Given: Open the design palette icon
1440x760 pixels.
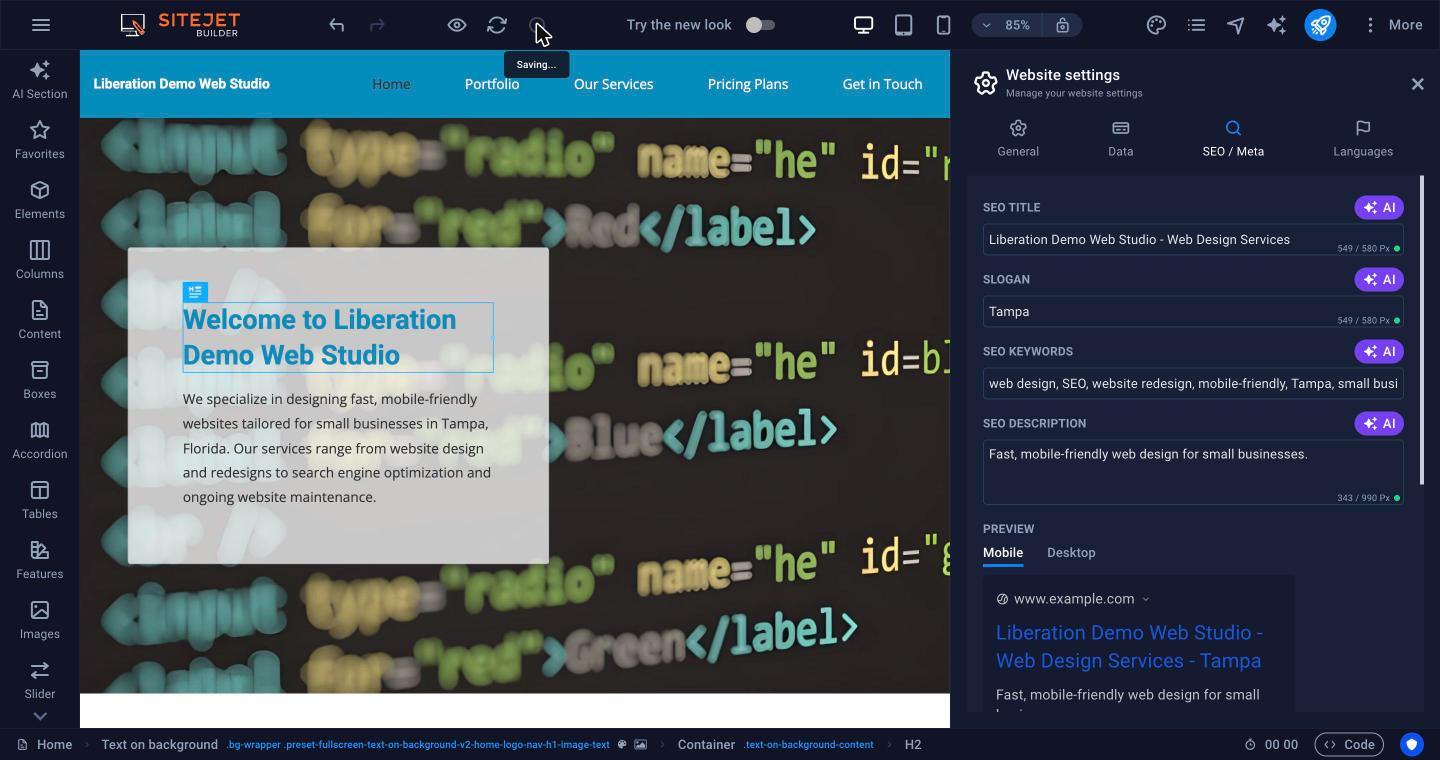Looking at the screenshot, I should click(1156, 25).
